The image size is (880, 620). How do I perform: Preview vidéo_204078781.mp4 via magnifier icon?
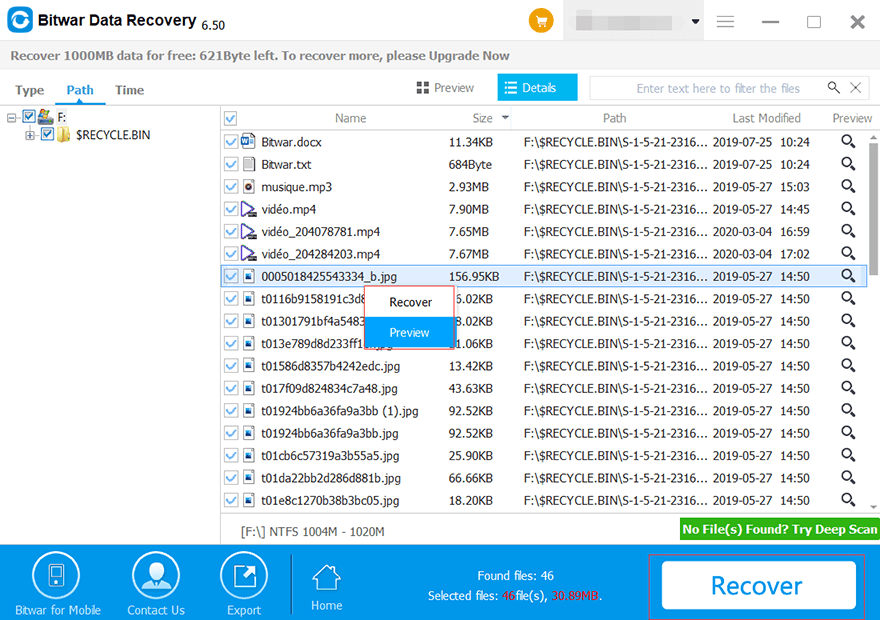click(848, 231)
